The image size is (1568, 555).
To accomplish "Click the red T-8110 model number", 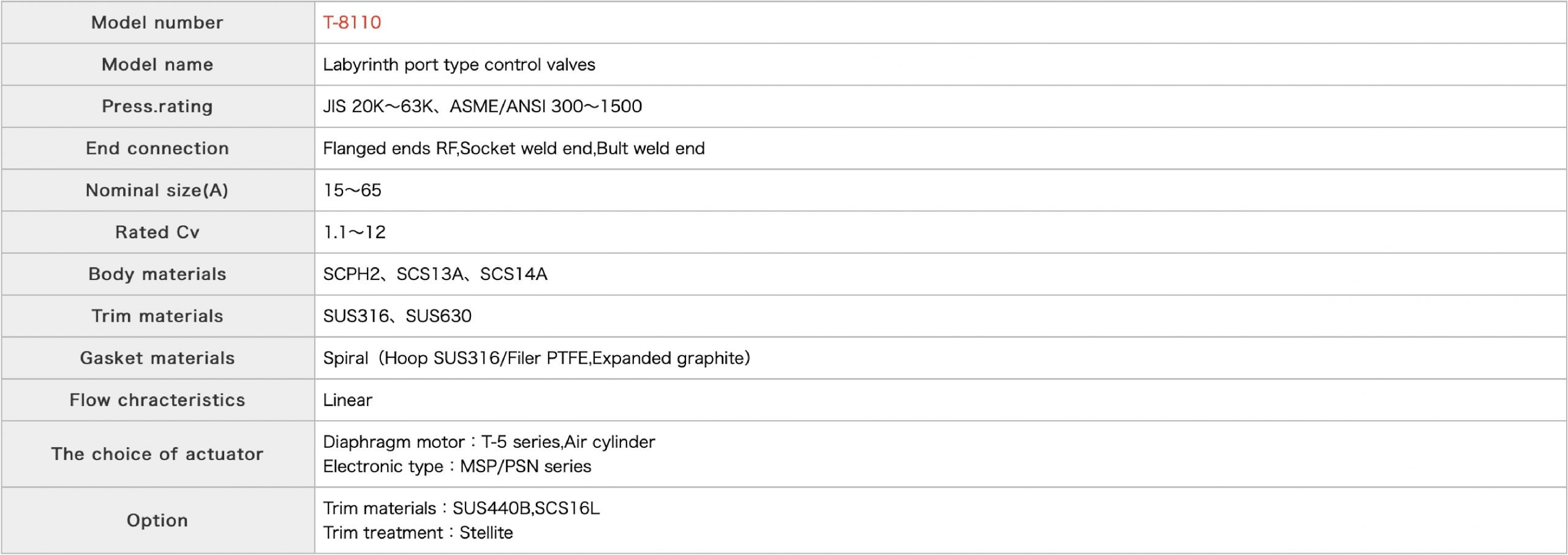I will (x=352, y=23).
